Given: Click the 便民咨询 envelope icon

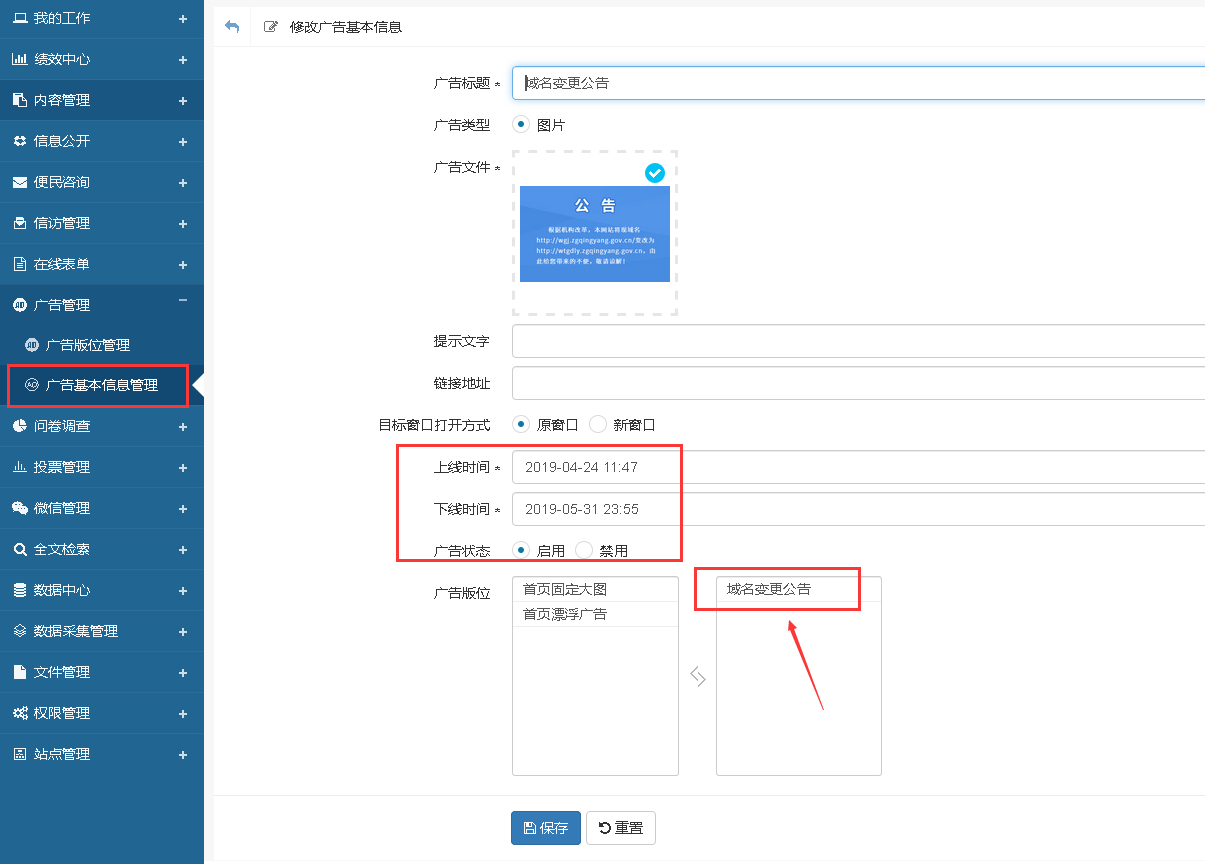Looking at the screenshot, I should [x=19, y=182].
